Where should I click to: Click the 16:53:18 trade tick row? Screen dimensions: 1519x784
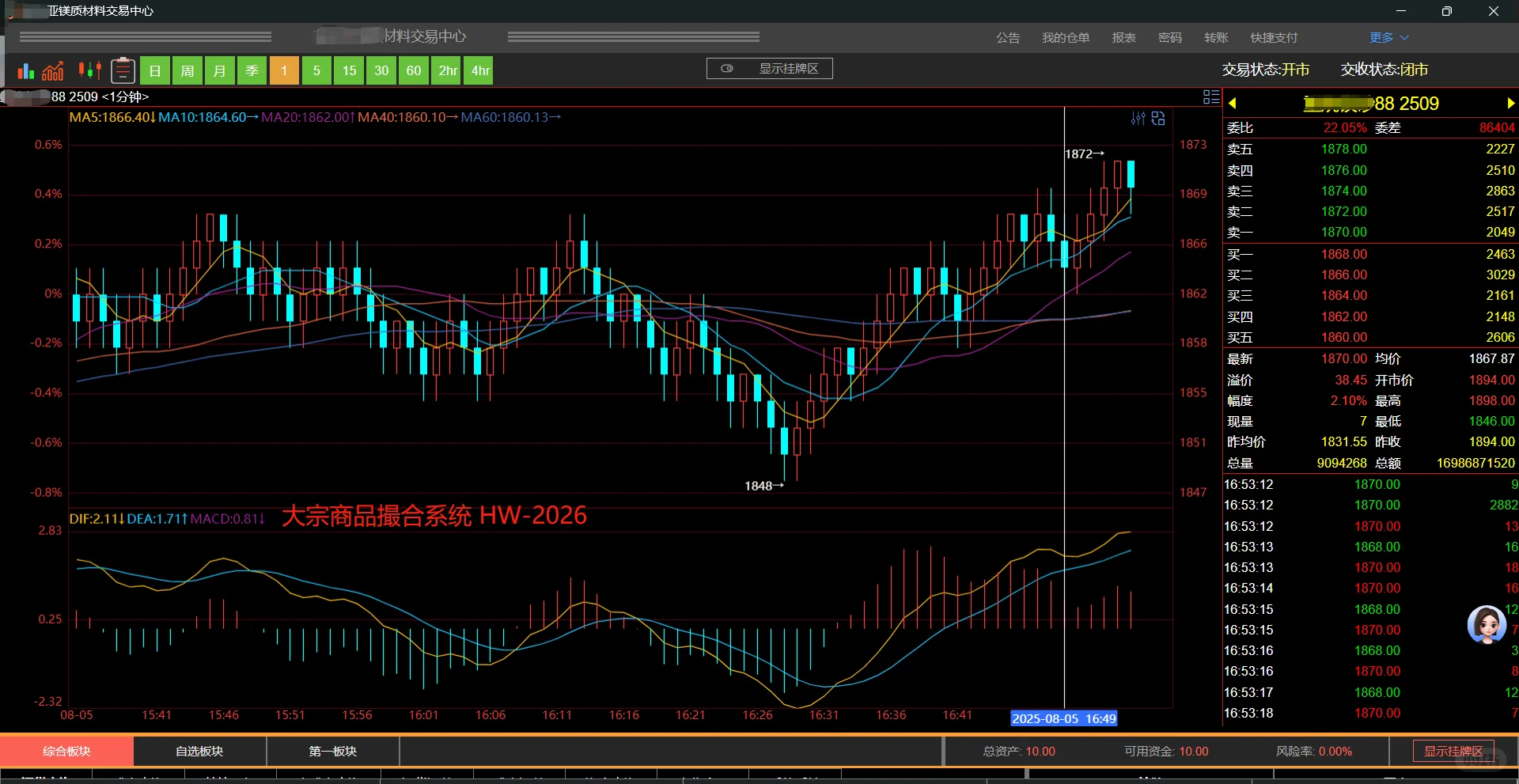pos(1370,713)
